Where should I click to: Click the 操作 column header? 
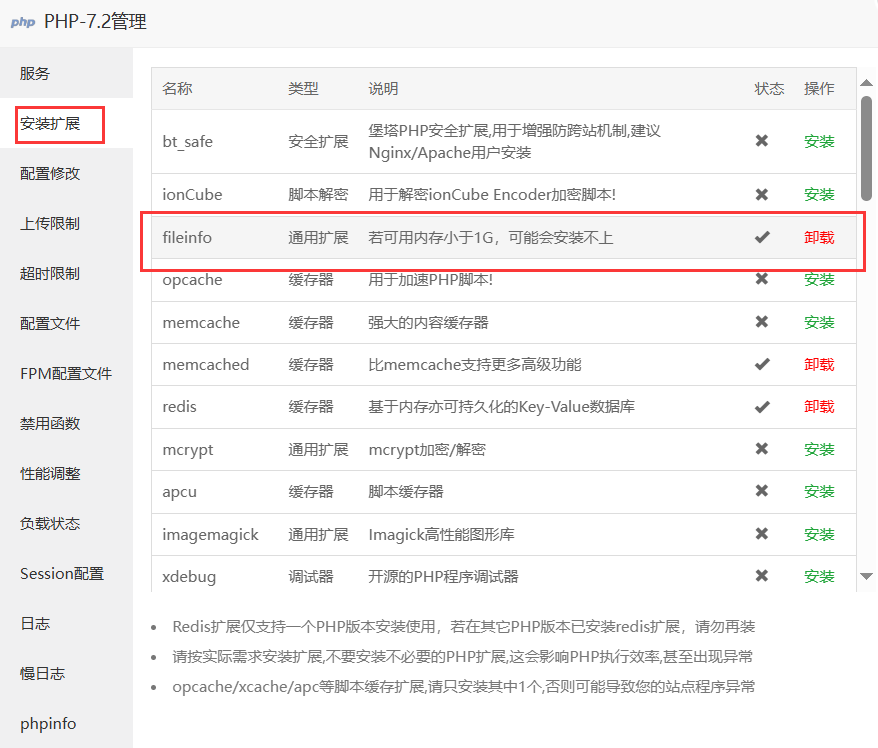click(x=819, y=88)
